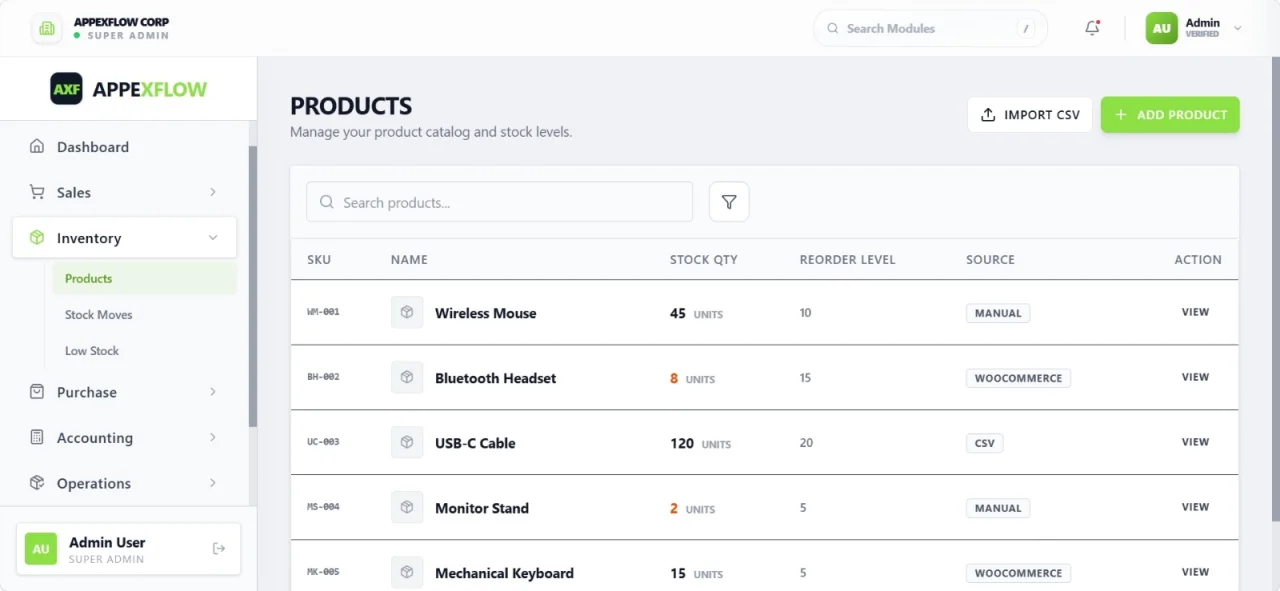Click the low stock value 8 units
This screenshot has width=1280, height=591.
692,378
